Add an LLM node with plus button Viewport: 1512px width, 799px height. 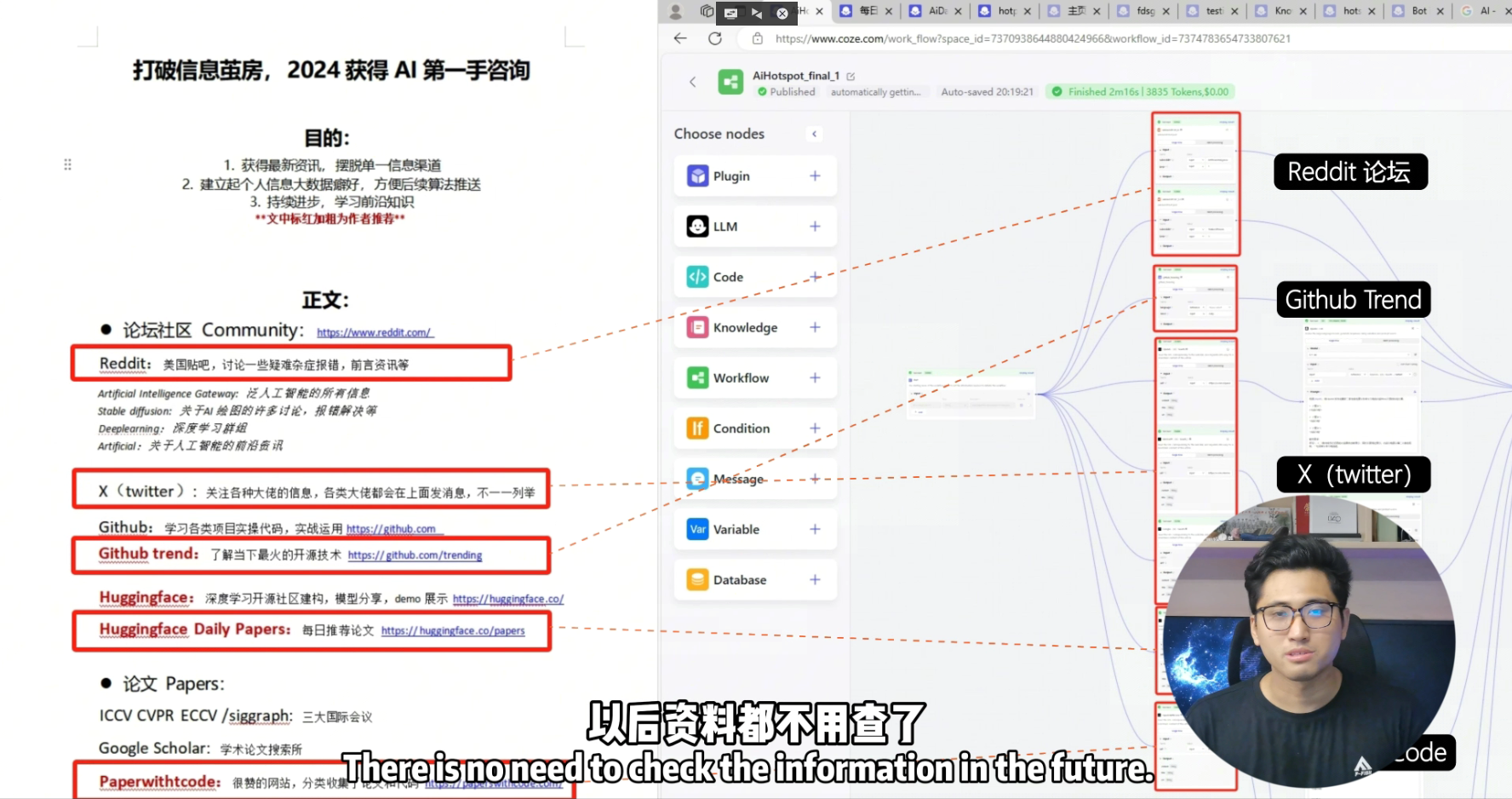[x=815, y=226]
